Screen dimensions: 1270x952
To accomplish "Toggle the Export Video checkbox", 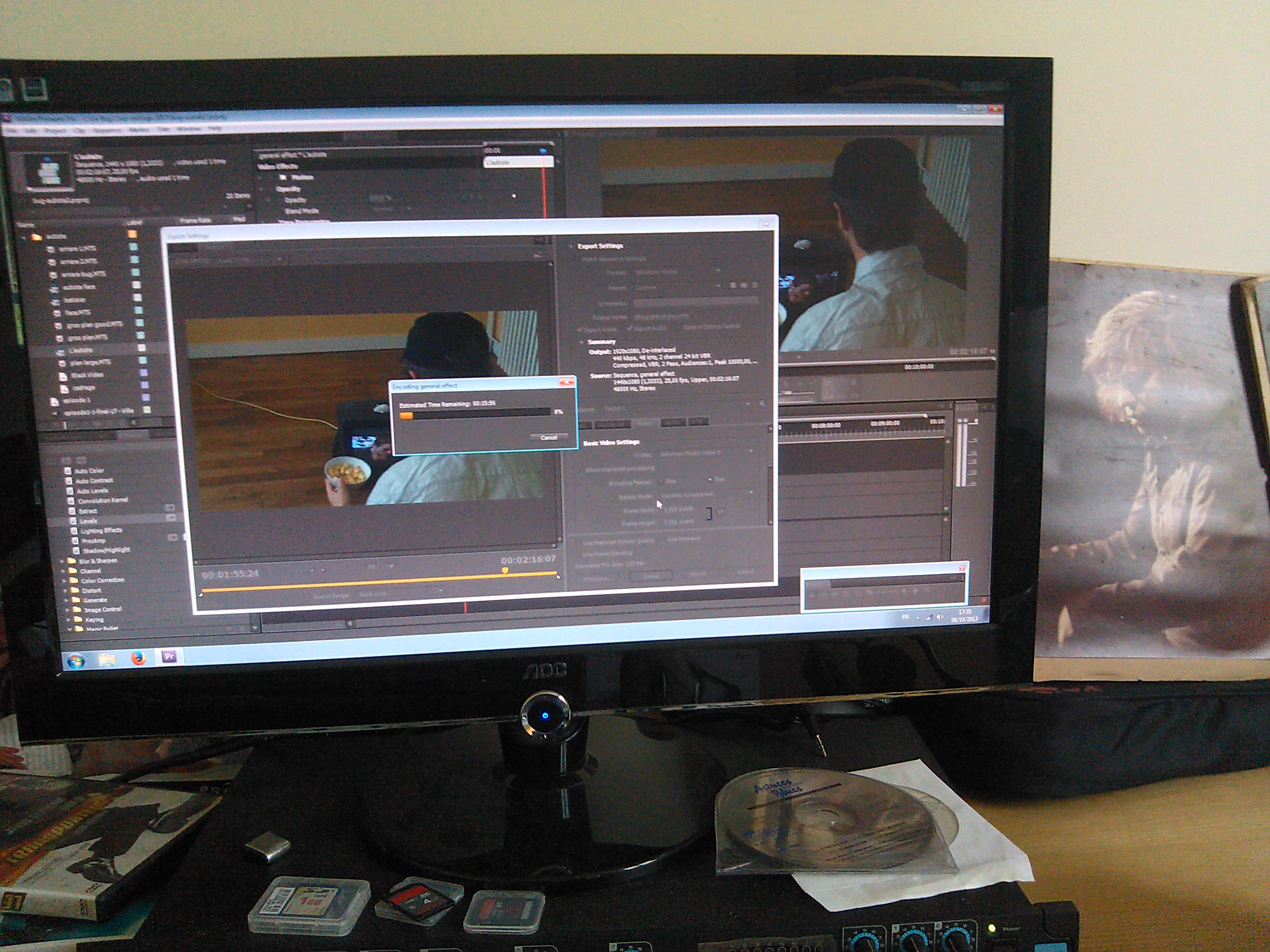I will (580, 330).
